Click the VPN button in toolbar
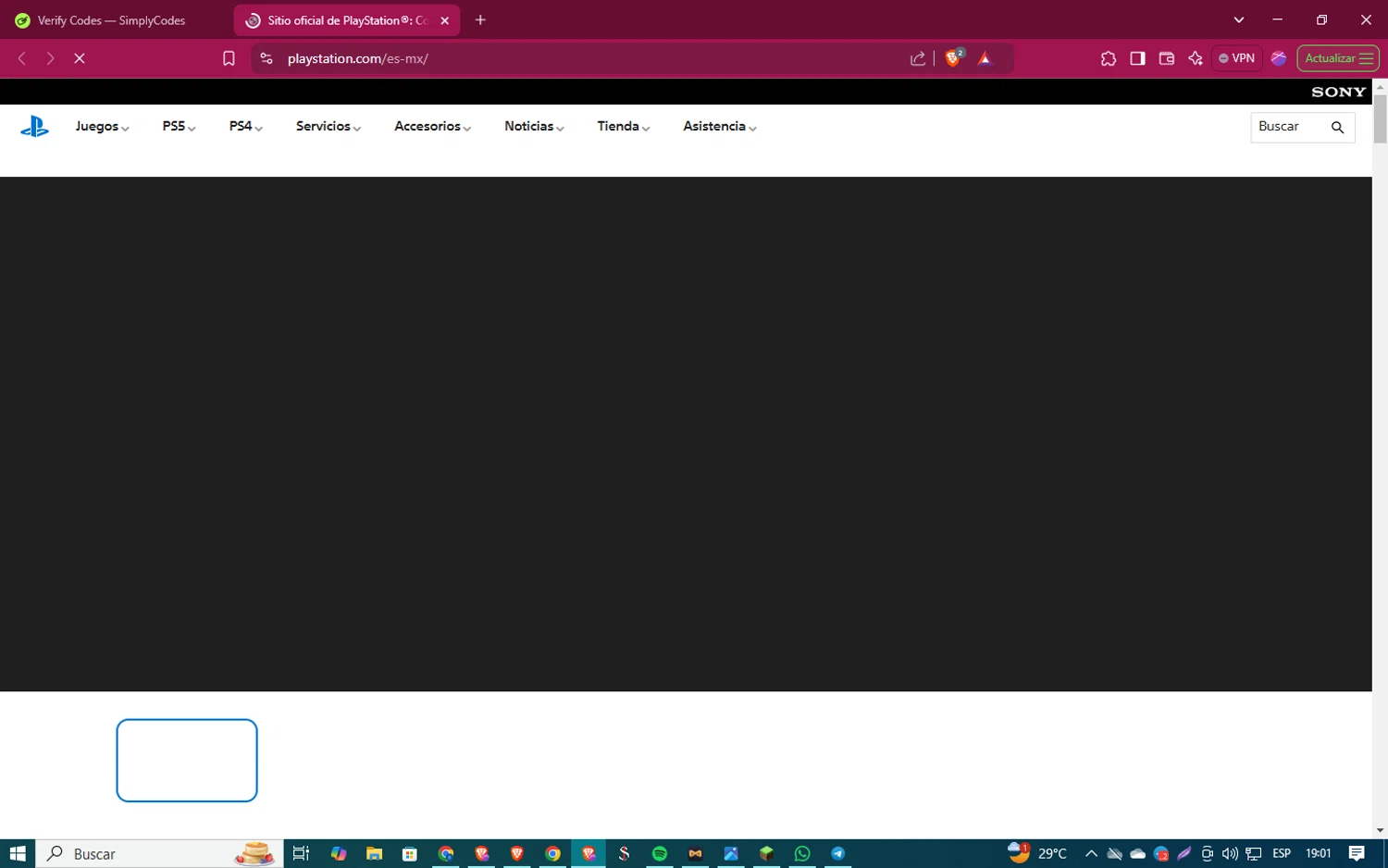Image resolution: width=1388 pixels, height=868 pixels. click(1237, 58)
